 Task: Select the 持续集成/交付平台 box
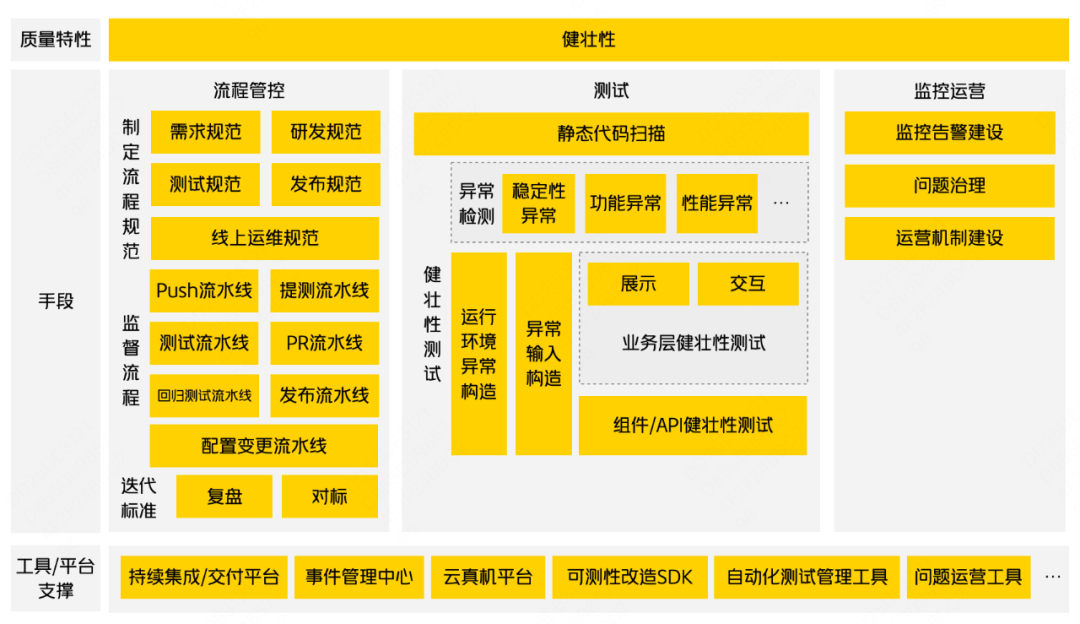(x=204, y=577)
